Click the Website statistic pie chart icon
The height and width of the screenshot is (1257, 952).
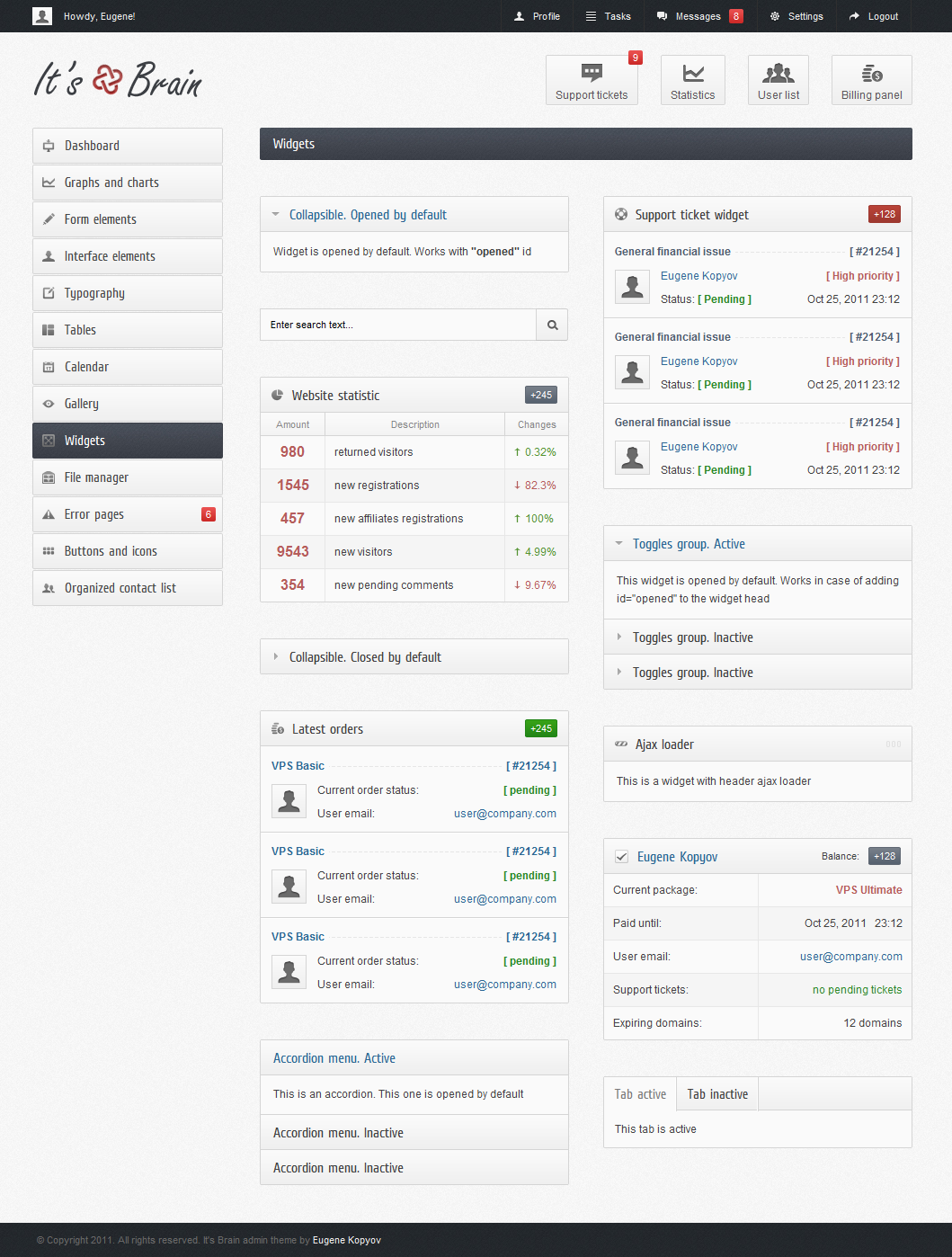click(278, 395)
